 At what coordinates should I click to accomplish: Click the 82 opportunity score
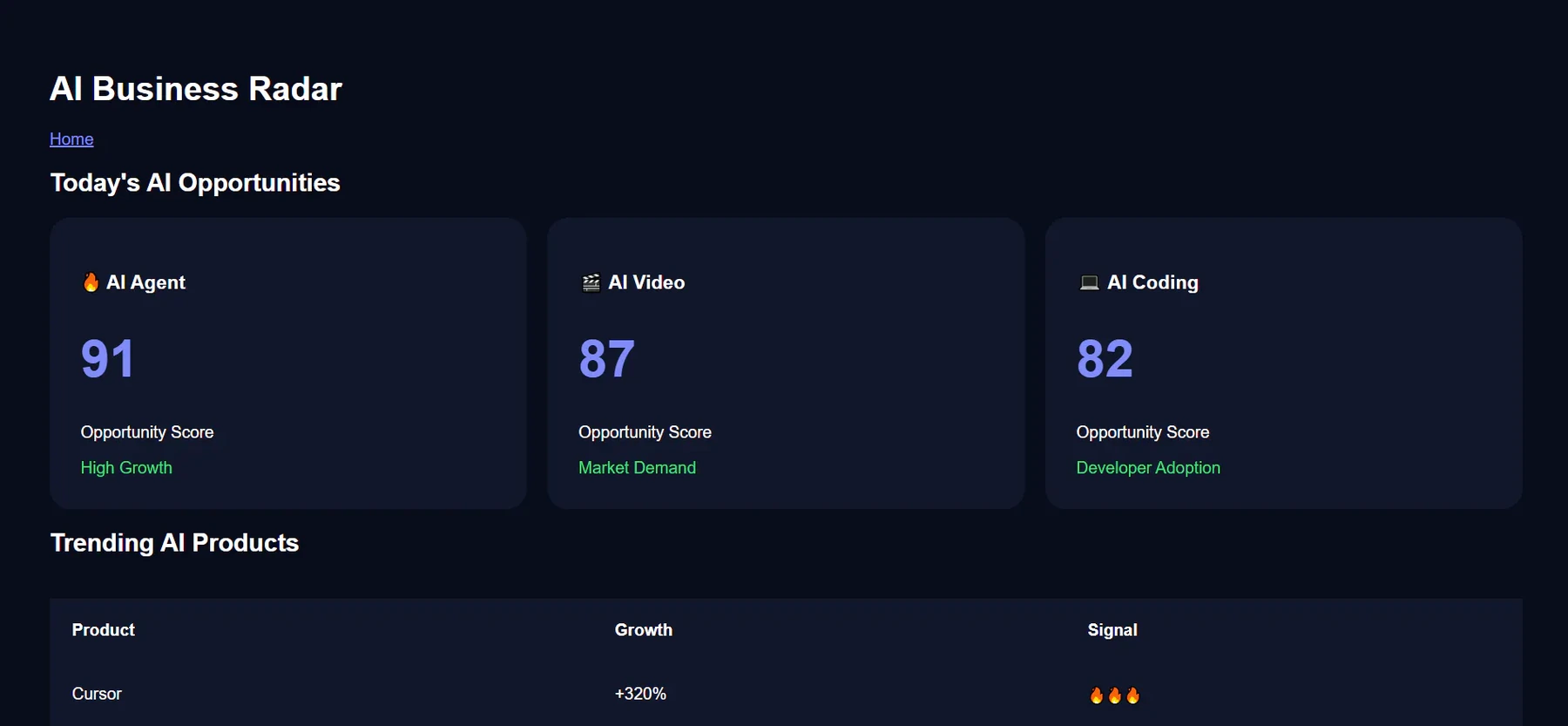pyautogui.click(x=1105, y=358)
